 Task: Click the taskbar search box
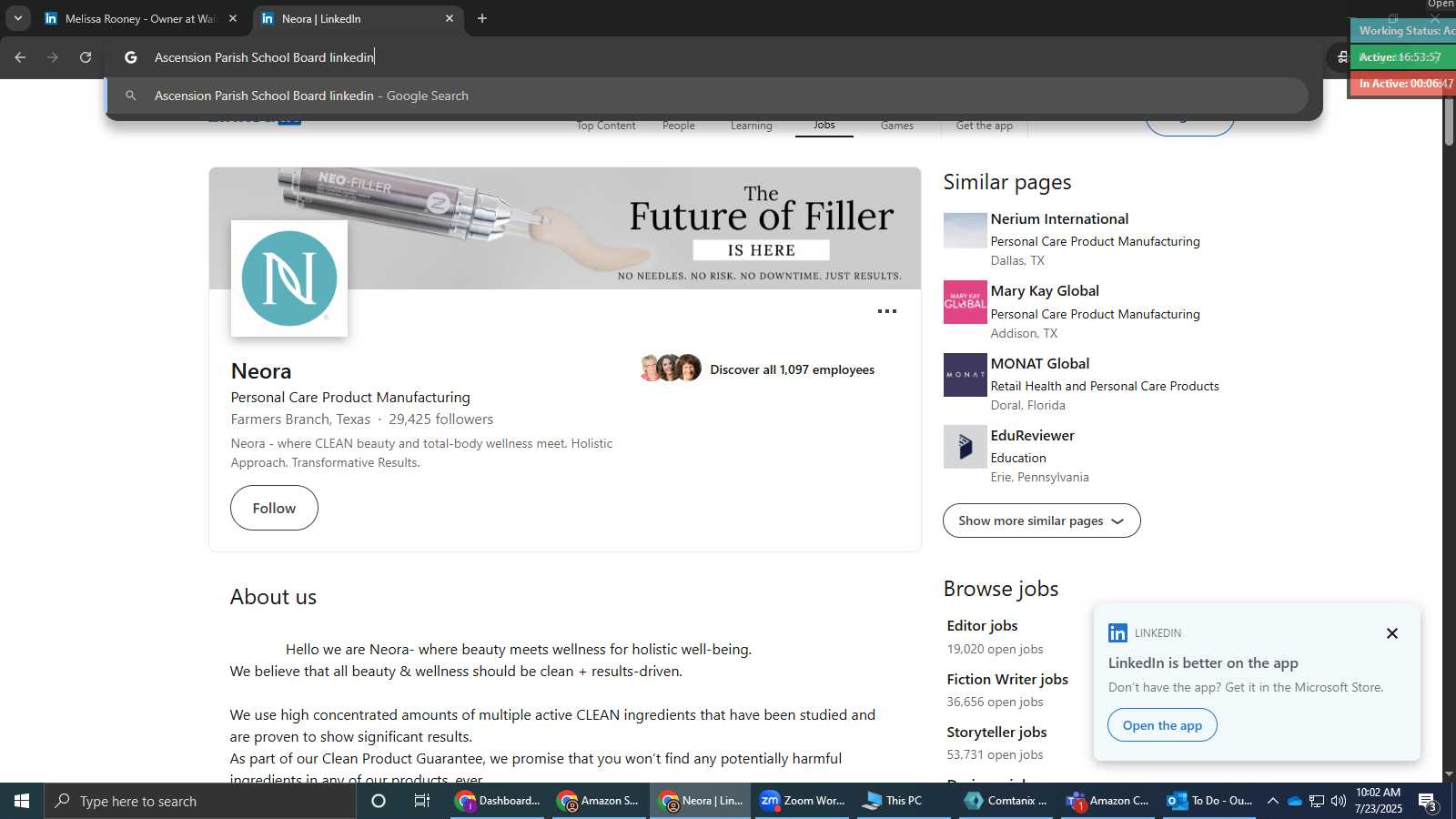pyautogui.click(x=200, y=801)
